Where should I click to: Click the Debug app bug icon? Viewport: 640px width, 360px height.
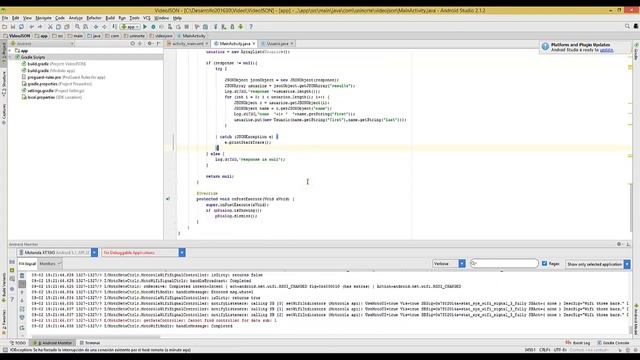click(153, 27)
